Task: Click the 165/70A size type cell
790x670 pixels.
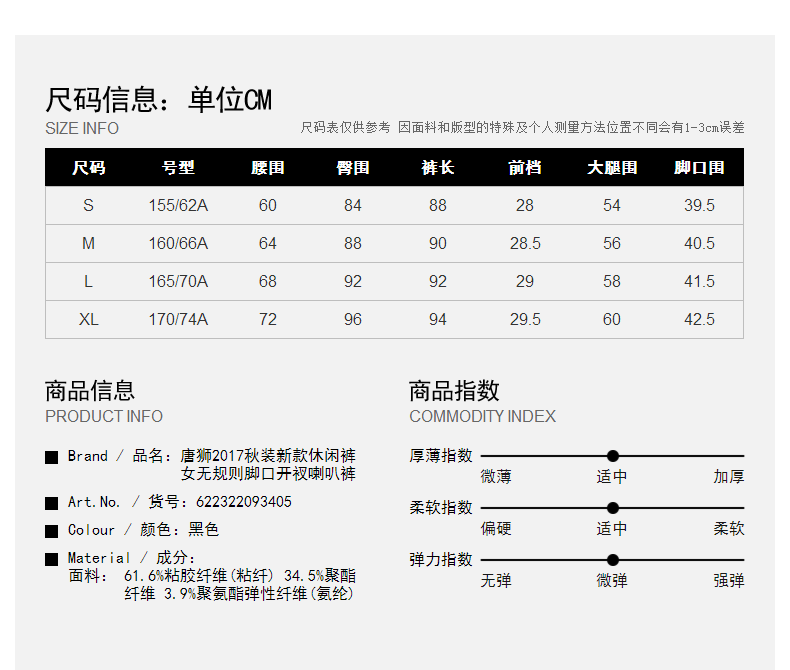Action: [178, 282]
